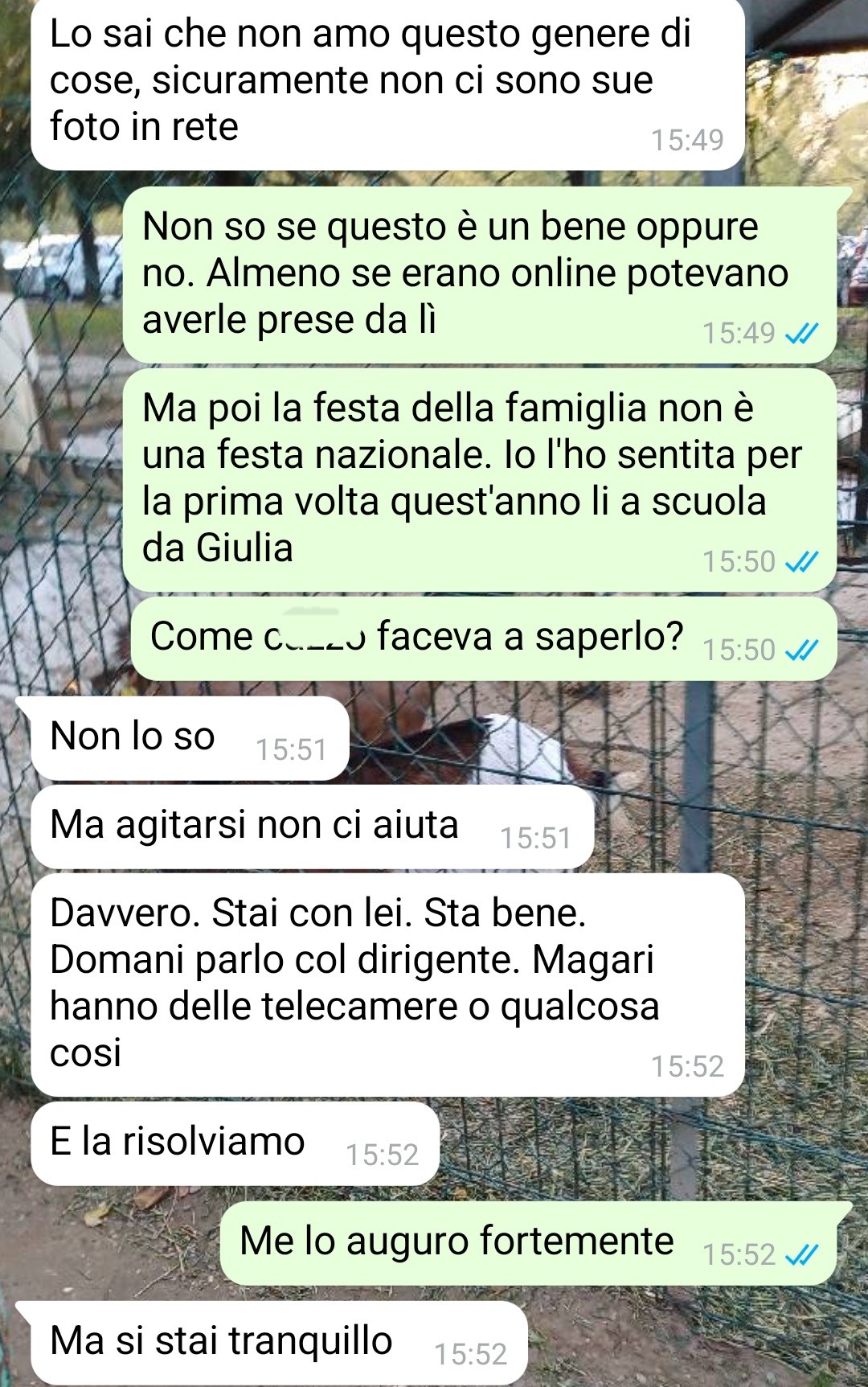Tap the message 'Davvero. Stai con lei. Sta bene.'
The width and height of the screenshot is (868, 1387).
tap(387, 985)
